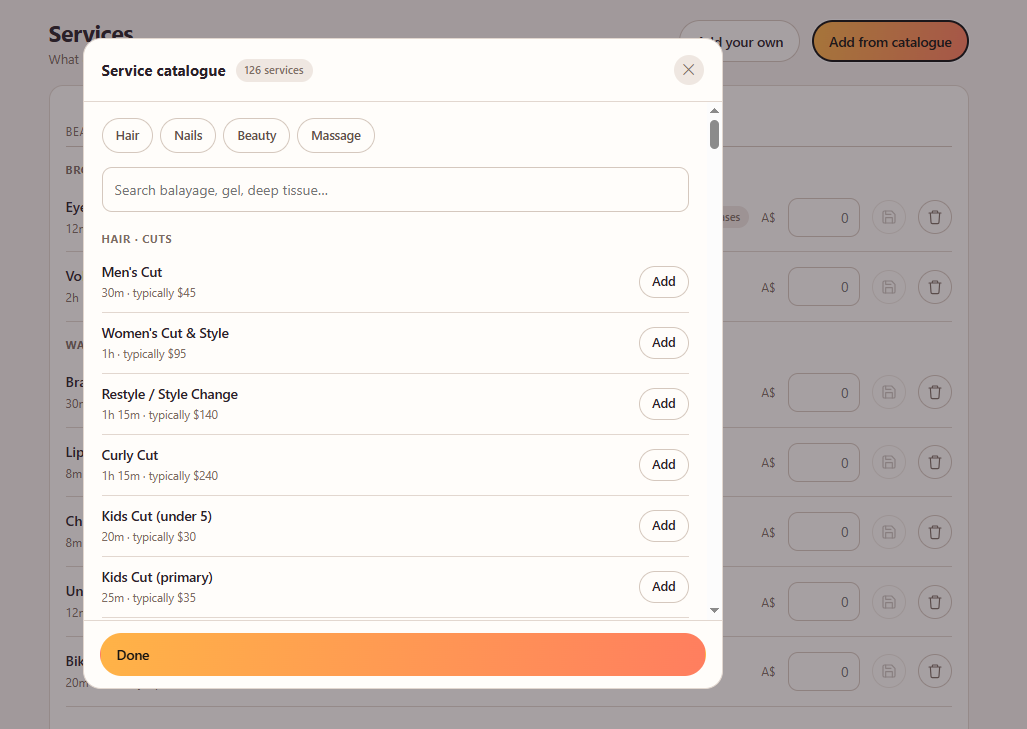Close the Service catalogue dialog
This screenshot has height=729, width=1027.
(x=688, y=70)
